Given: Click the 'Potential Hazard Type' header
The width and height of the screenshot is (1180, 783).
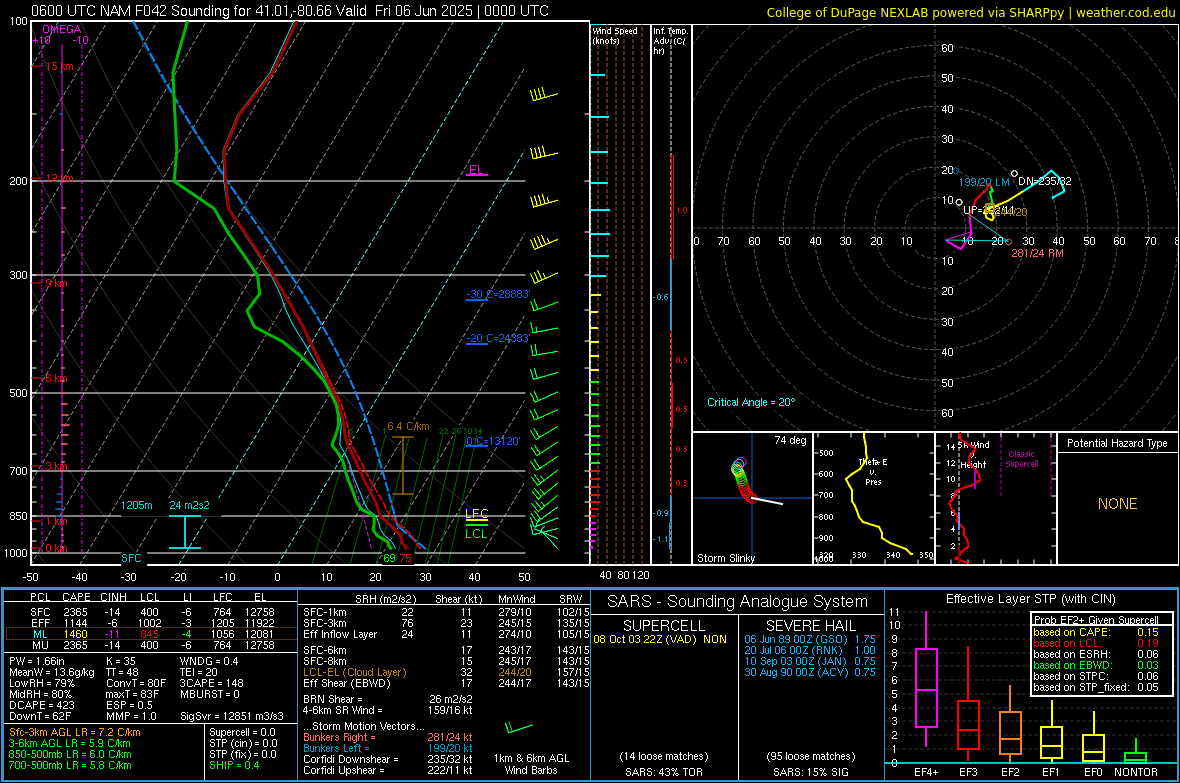Looking at the screenshot, I should click(x=1117, y=443).
